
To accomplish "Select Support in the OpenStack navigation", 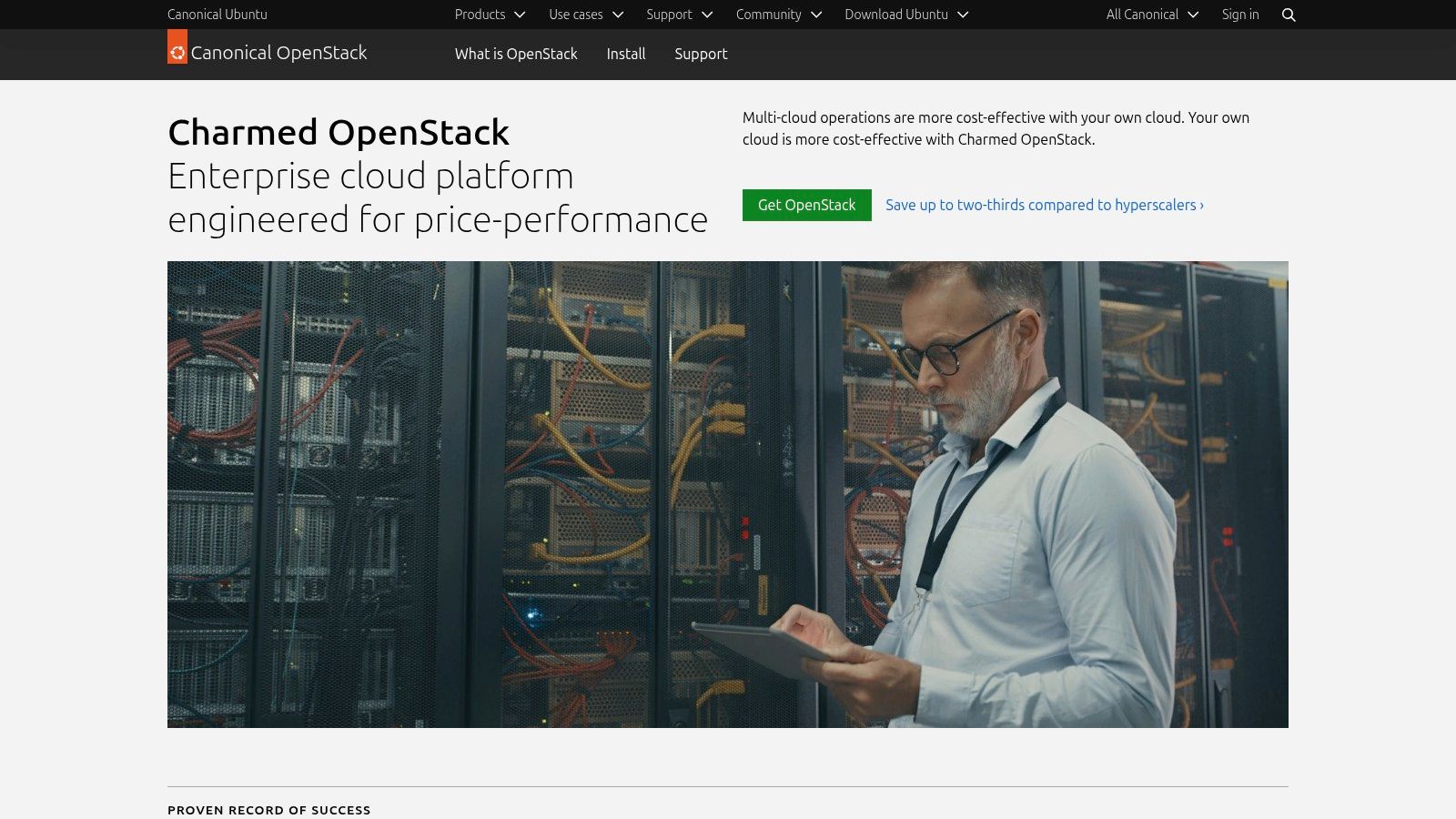I will [x=701, y=55].
